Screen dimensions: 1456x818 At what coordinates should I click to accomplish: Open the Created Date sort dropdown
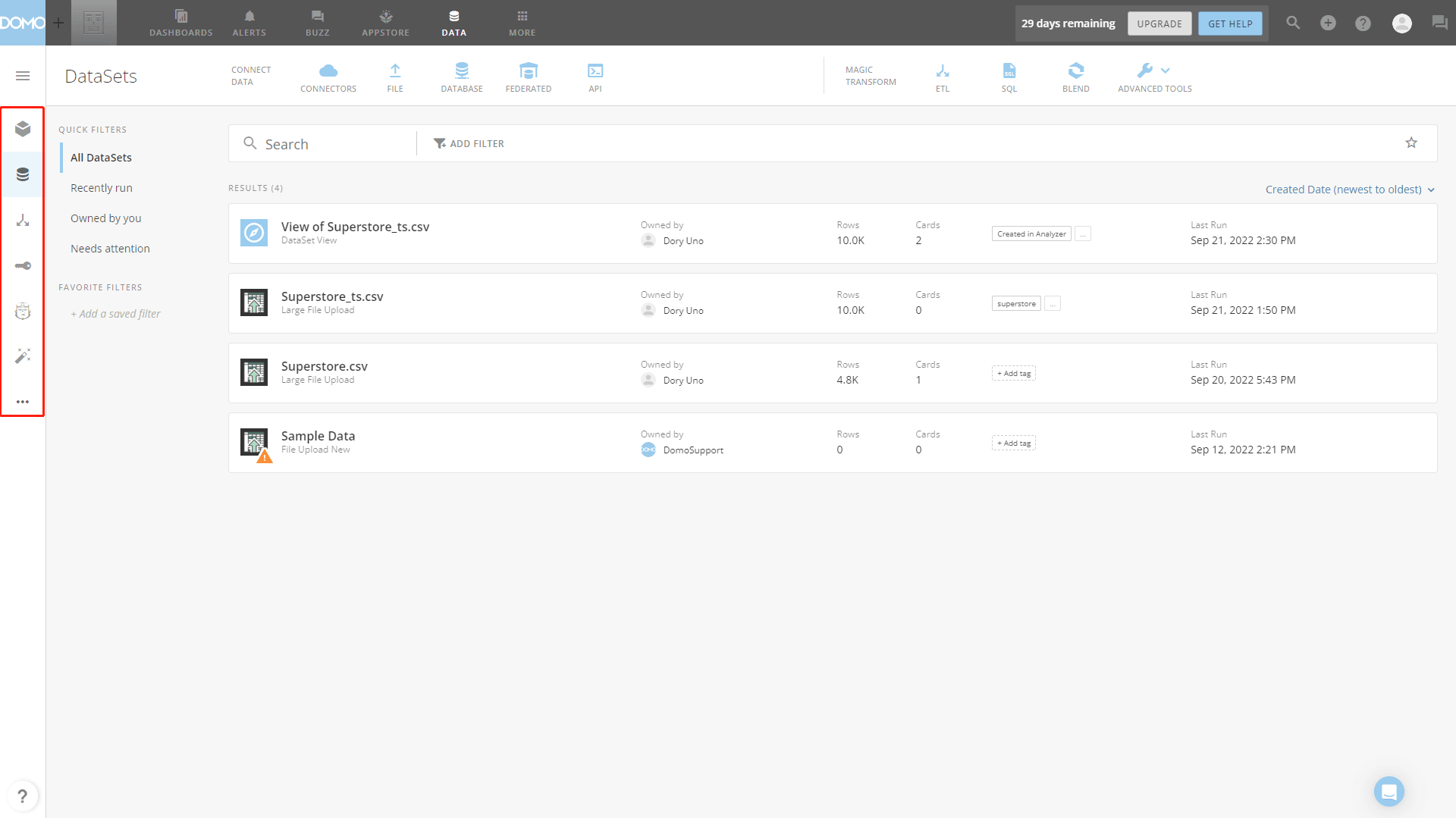(x=1350, y=190)
